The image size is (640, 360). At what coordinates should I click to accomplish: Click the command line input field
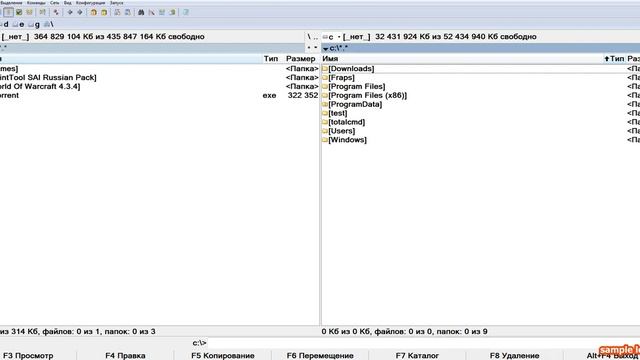coord(424,343)
